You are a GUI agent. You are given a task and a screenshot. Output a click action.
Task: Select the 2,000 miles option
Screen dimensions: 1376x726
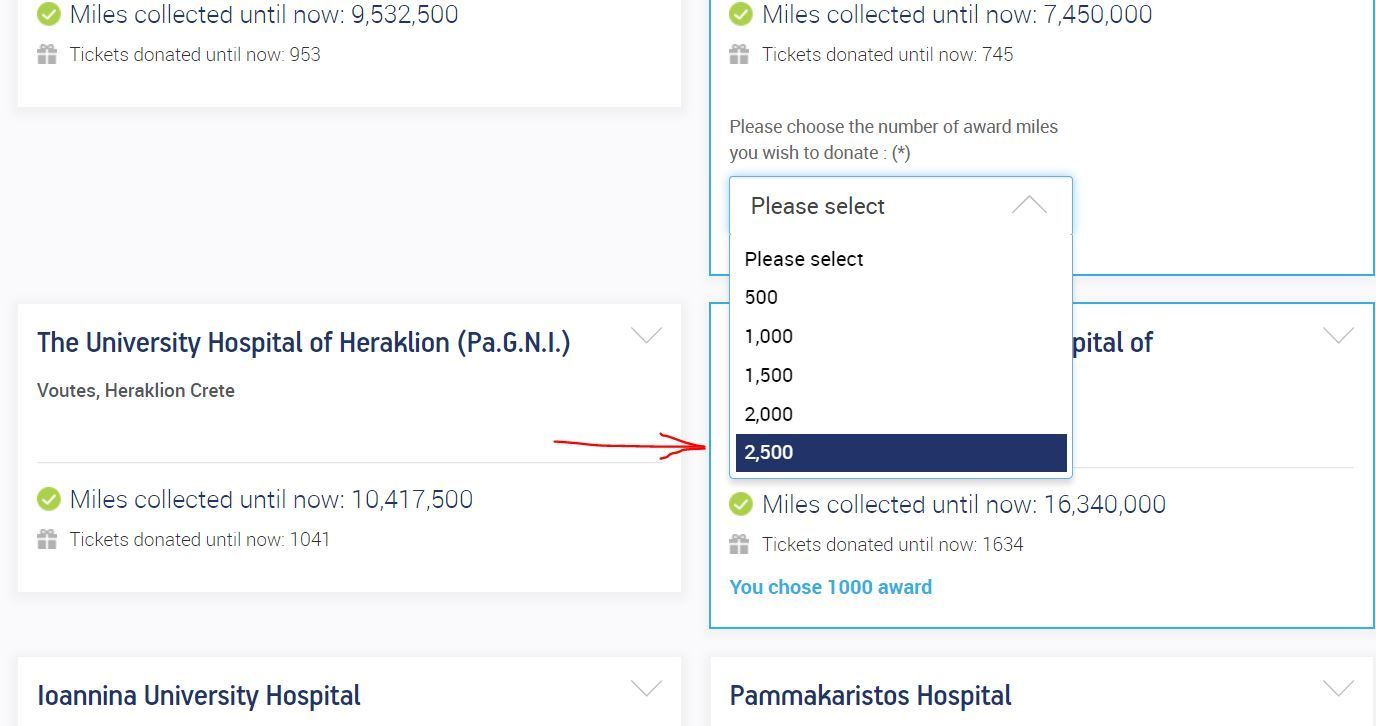pos(768,414)
